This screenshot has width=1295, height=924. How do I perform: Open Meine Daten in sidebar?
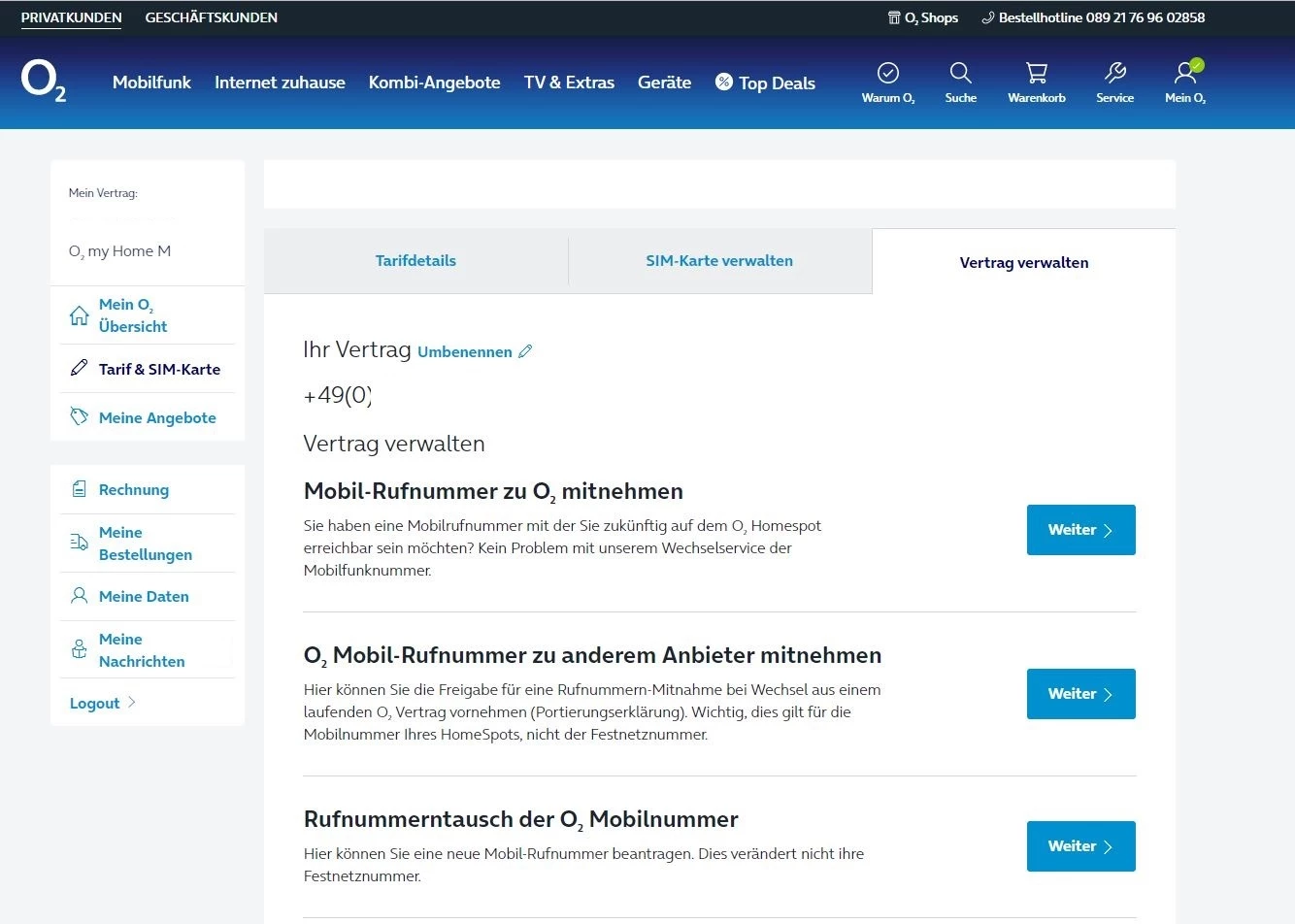click(144, 597)
